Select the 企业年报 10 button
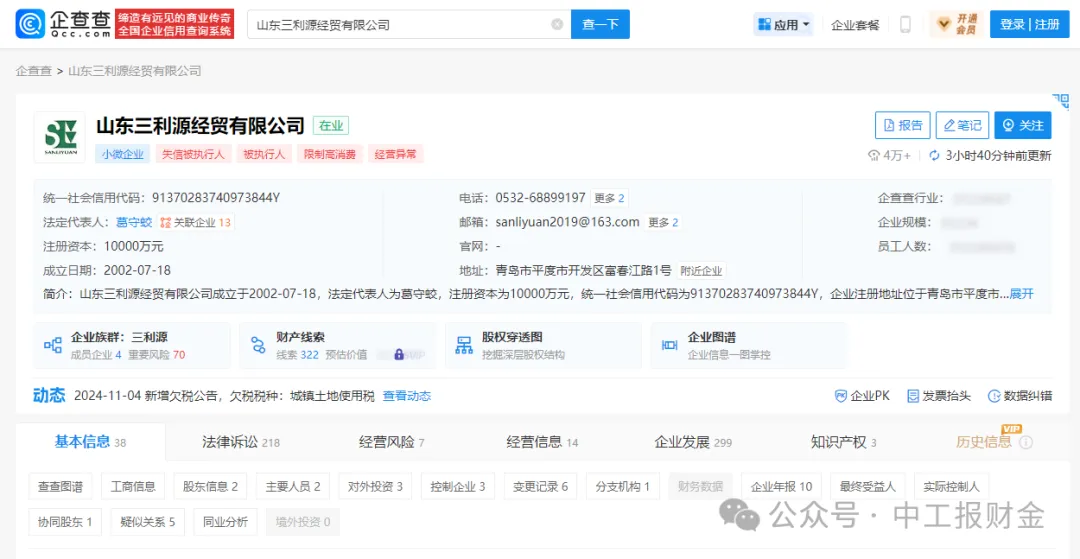The width and height of the screenshot is (1080, 559). (x=781, y=487)
